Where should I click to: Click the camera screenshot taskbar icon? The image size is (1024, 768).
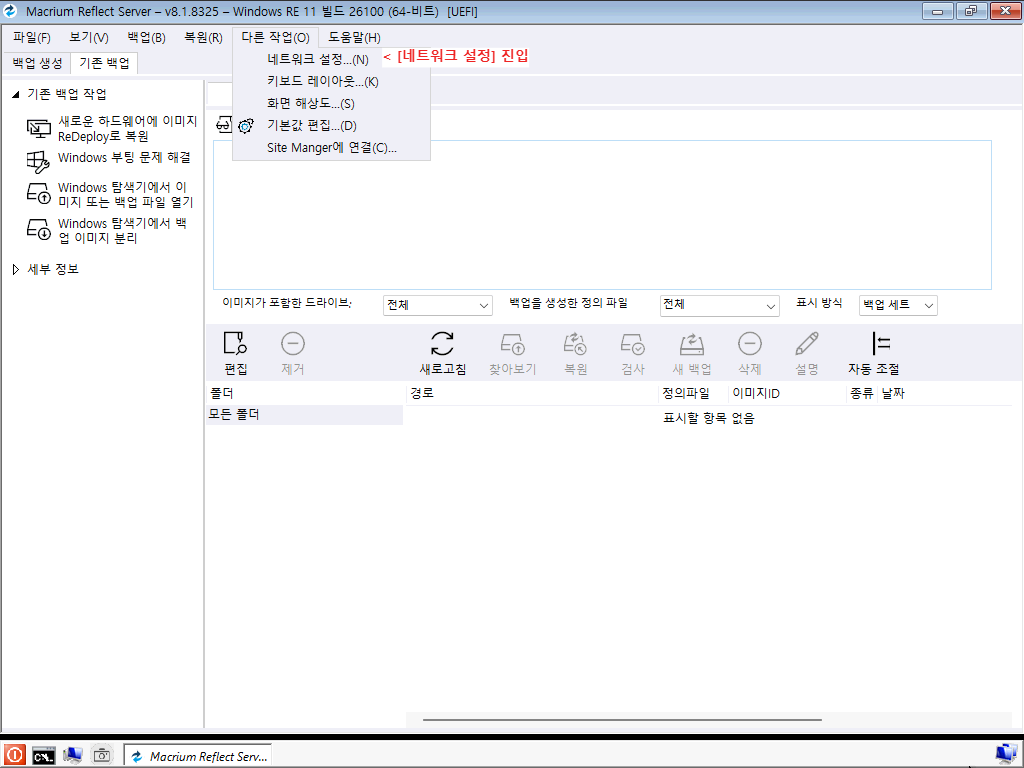102,755
